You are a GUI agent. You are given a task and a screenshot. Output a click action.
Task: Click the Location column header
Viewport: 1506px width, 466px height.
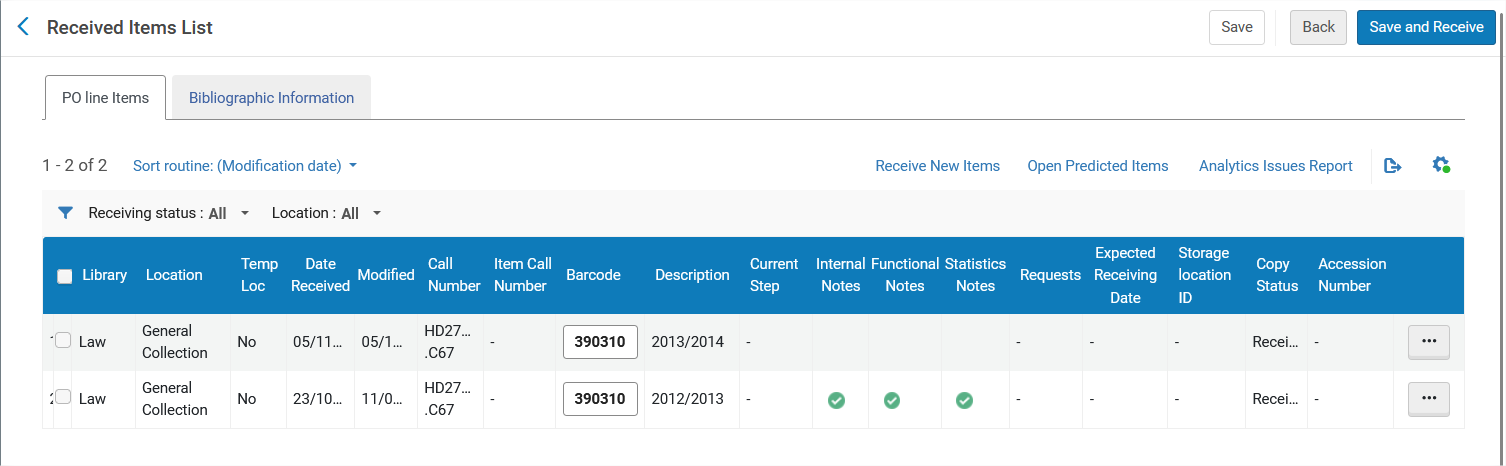174,275
